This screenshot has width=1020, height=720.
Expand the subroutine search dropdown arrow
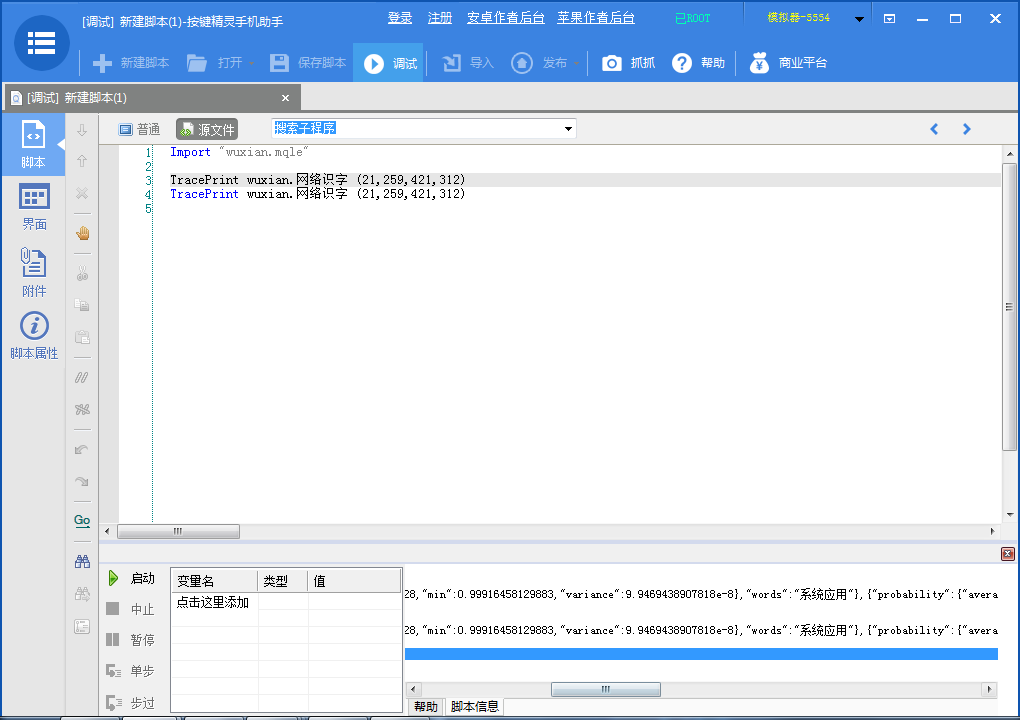click(569, 129)
